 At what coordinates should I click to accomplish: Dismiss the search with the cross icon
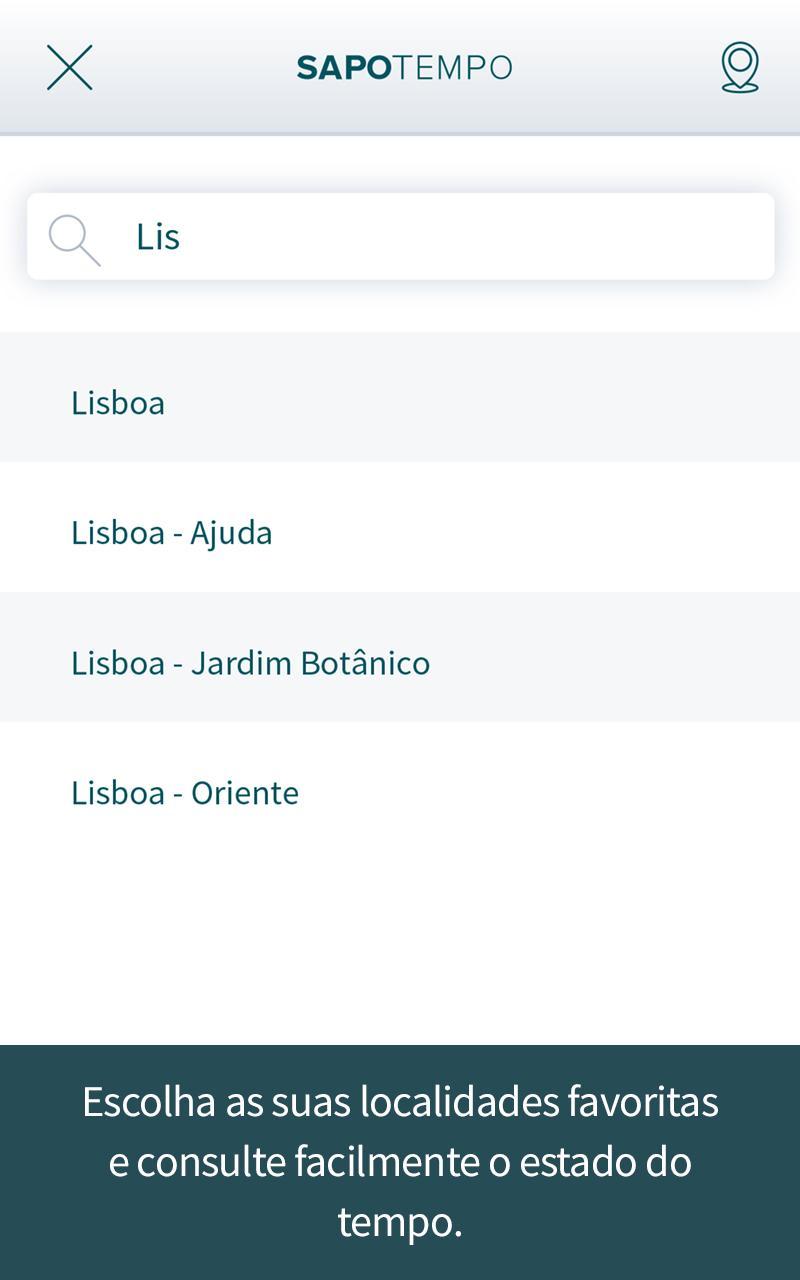click(x=70, y=68)
